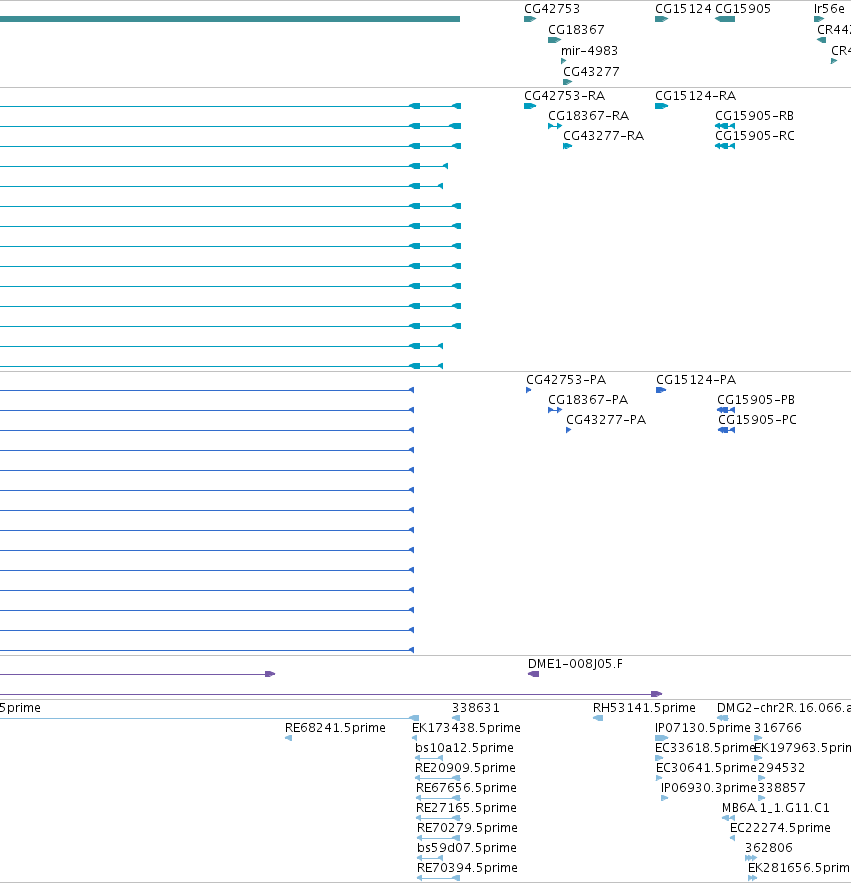Image resolution: width=851 pixels, height=883 pixels.
Task: Select the 338857 feature label
Action: pyautogui.click(x=782, y=788)
